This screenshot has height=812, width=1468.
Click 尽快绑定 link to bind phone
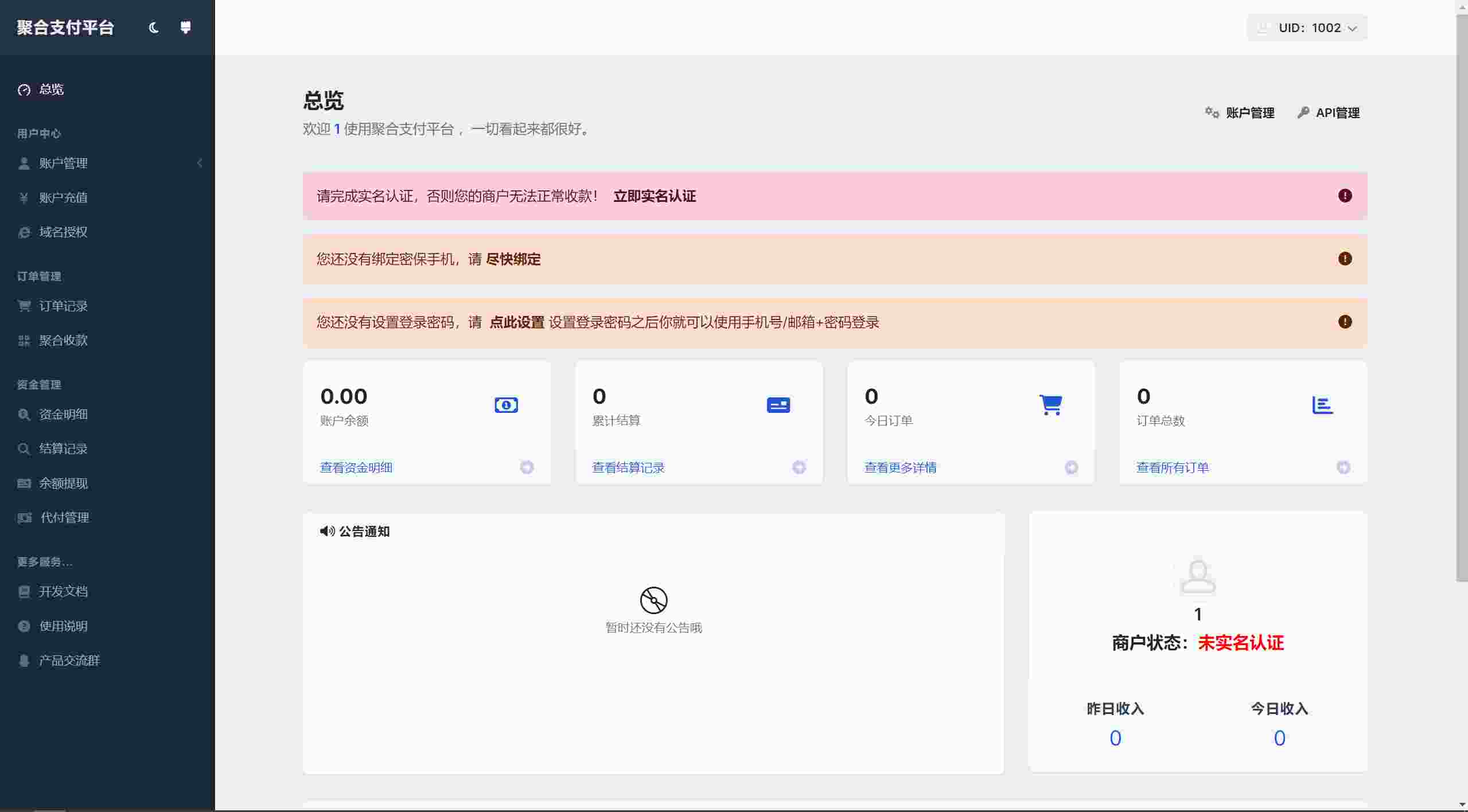point(513,259)
